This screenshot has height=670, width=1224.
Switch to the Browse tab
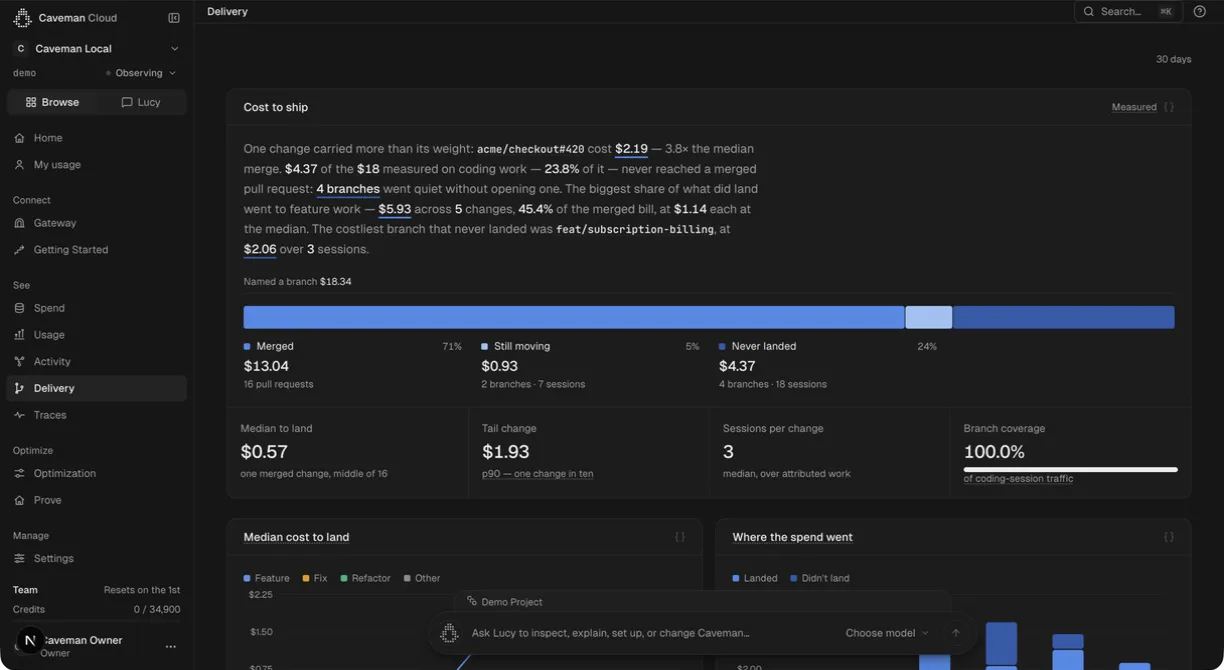click(52, 102)
